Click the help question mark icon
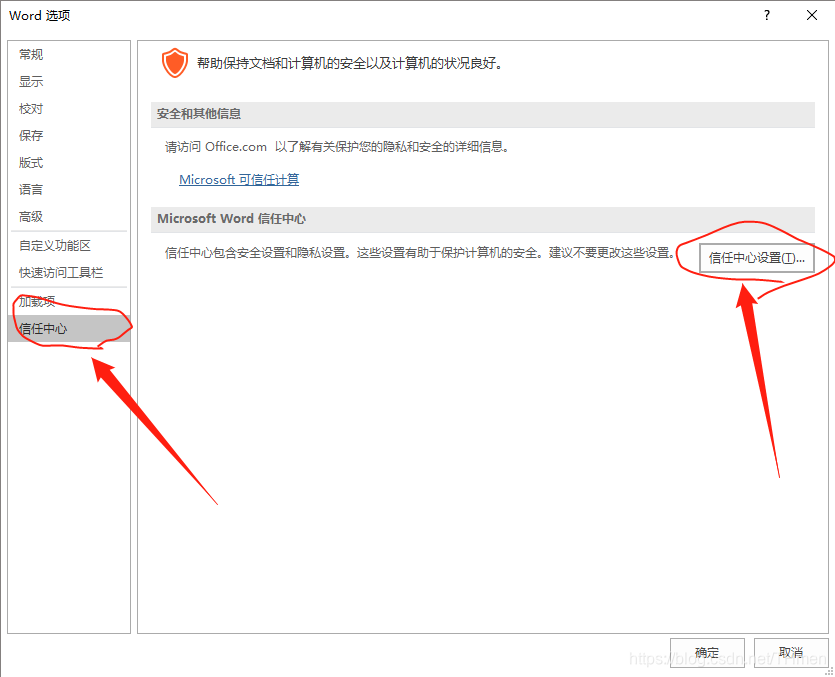This screenshot has width=835, height=677. [767, 15]
